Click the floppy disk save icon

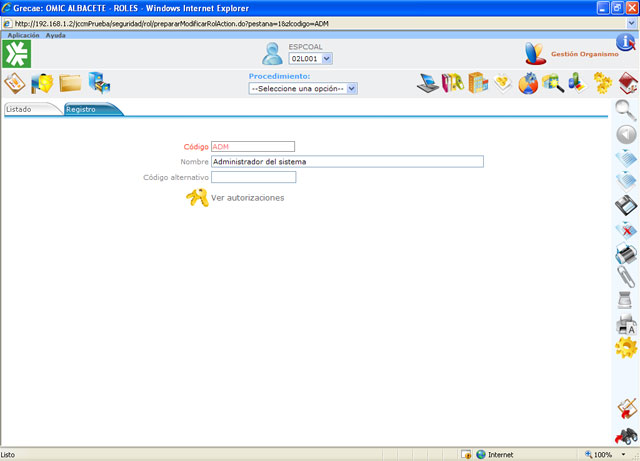[x=626, y=205]
